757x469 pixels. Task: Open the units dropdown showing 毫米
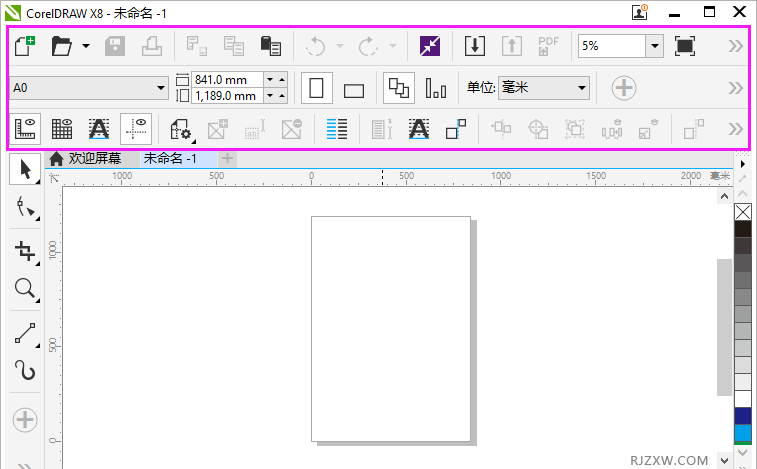[x=544, y=88]
